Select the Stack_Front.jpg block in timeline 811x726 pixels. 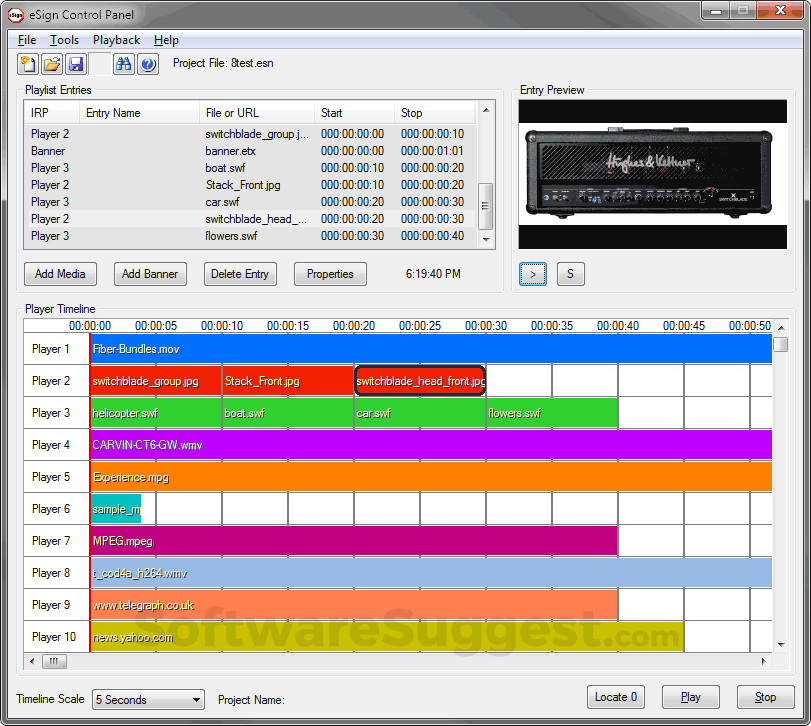[287, 381]
